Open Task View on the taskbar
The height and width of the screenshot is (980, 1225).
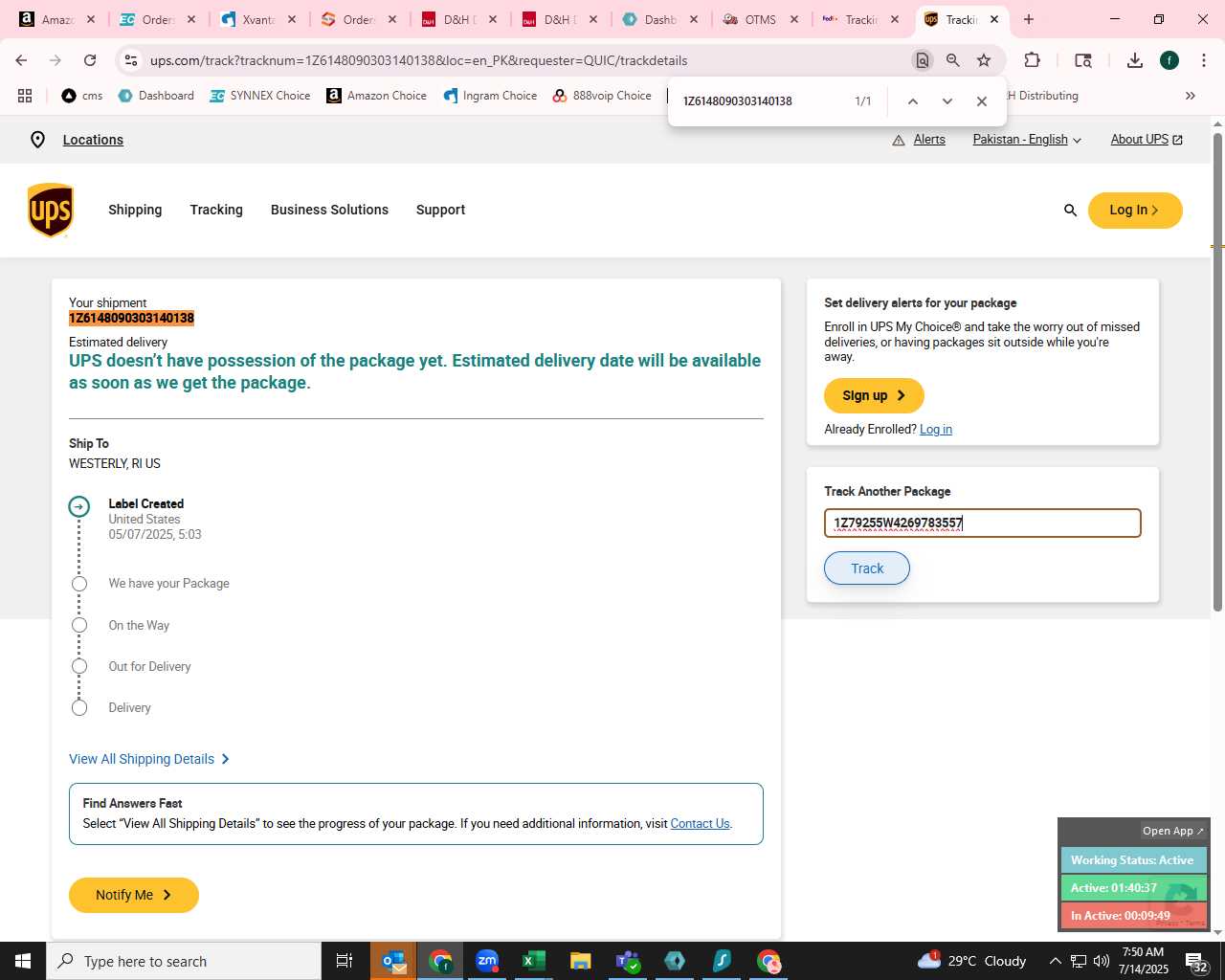click(345, 961)
